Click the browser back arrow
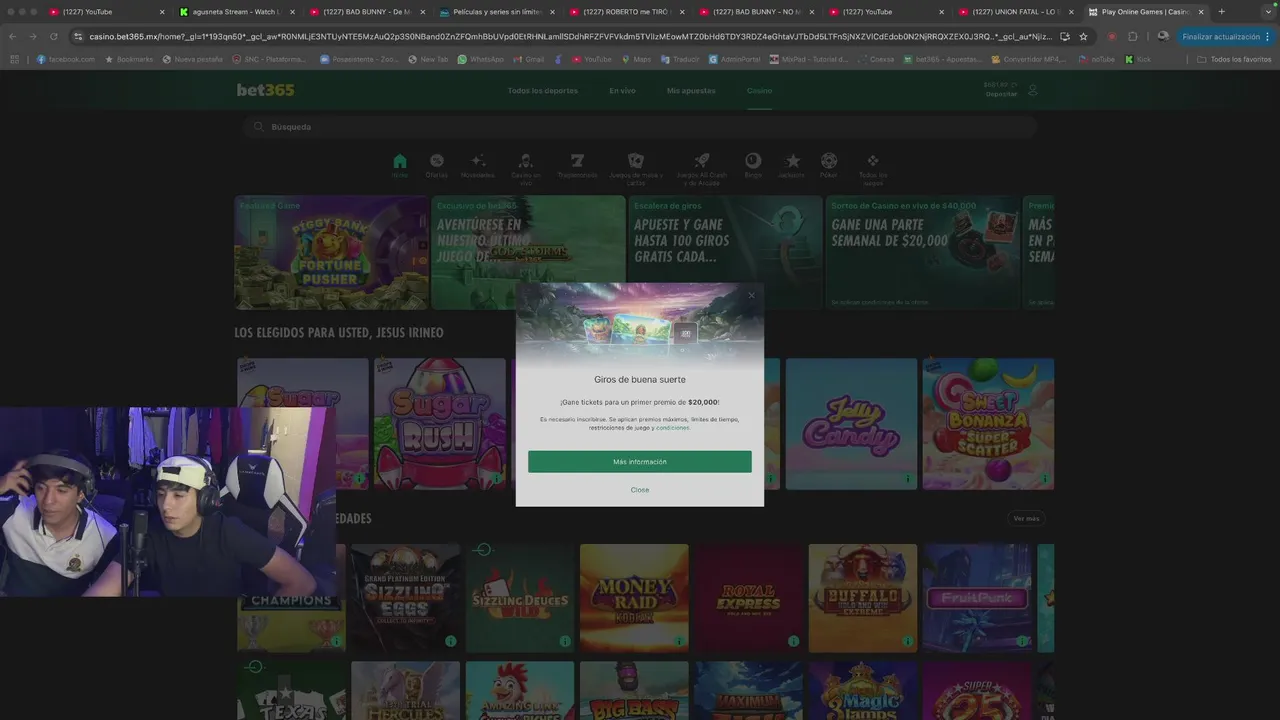Screen dimensions: 1280x720 12,36
